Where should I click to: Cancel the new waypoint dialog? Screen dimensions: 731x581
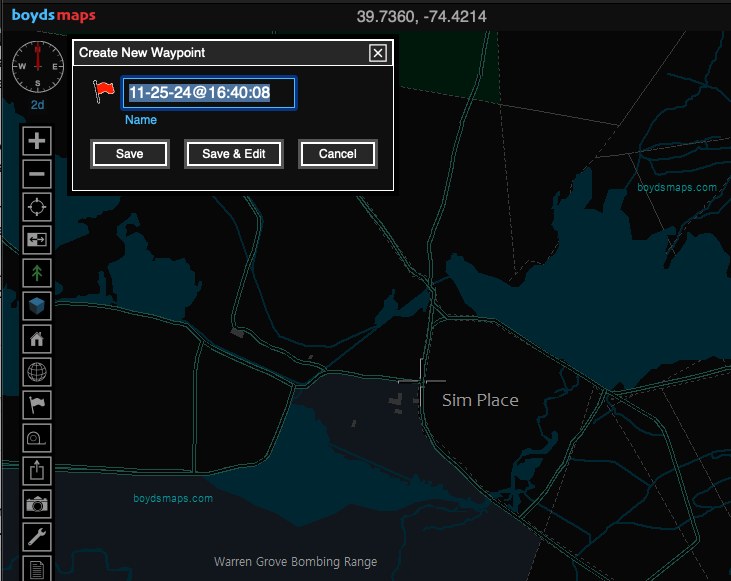click(x=337, y=154)
